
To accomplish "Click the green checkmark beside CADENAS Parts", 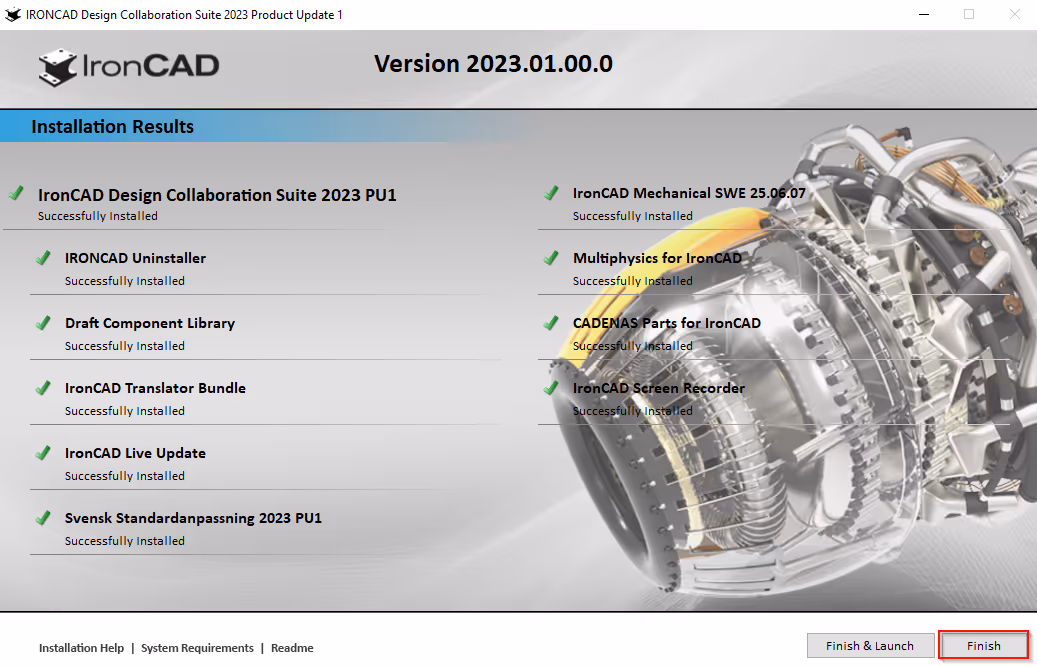I will 551,323.
